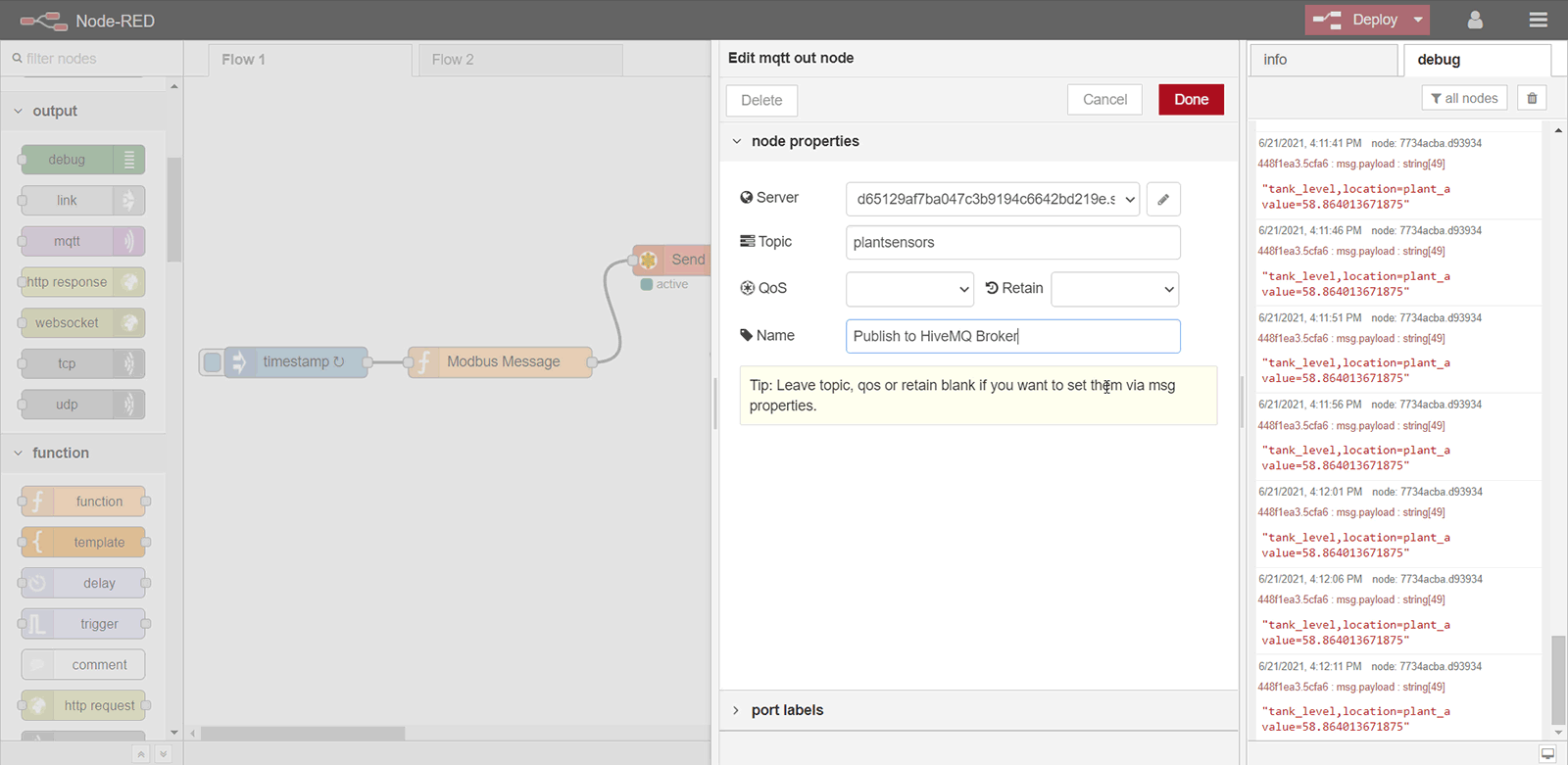Open the hamburger main menu
This screenshot has width=1568, height=765.
point(1538,20)
